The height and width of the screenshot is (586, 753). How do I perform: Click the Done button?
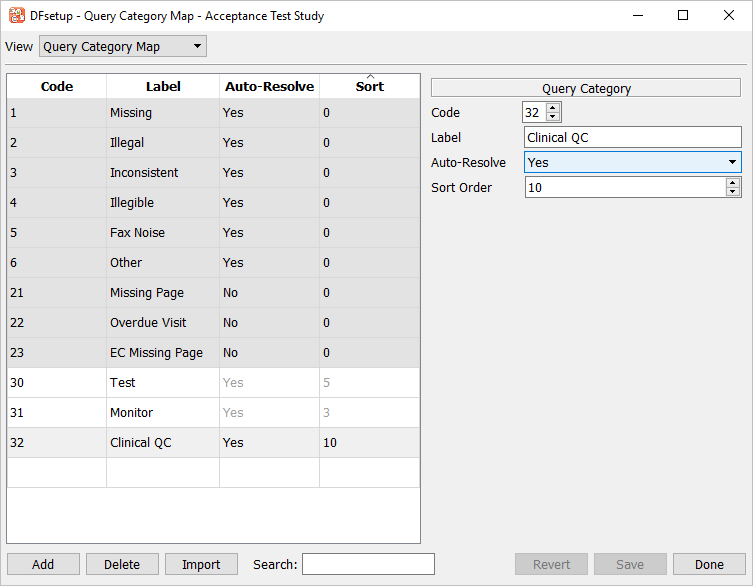pyautogui.click(x=709, y=564)
